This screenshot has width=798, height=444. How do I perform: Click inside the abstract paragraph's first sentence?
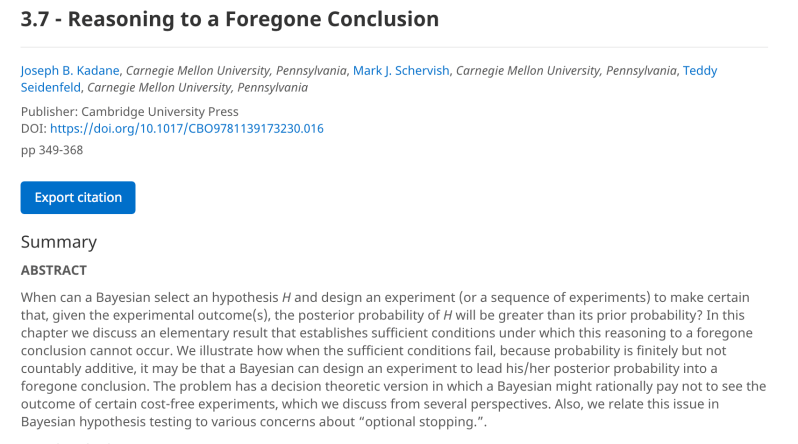(x=150, y=298)
